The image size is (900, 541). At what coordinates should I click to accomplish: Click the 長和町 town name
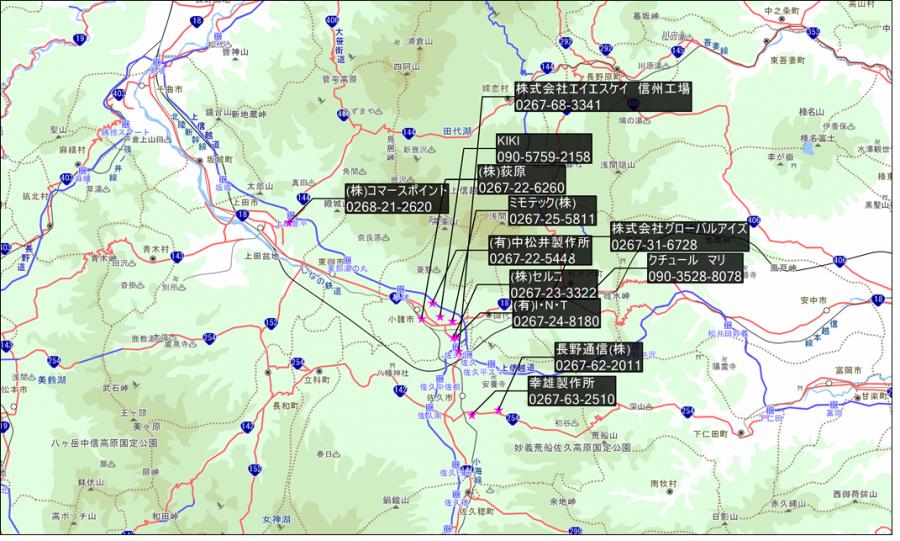point(285,406)
